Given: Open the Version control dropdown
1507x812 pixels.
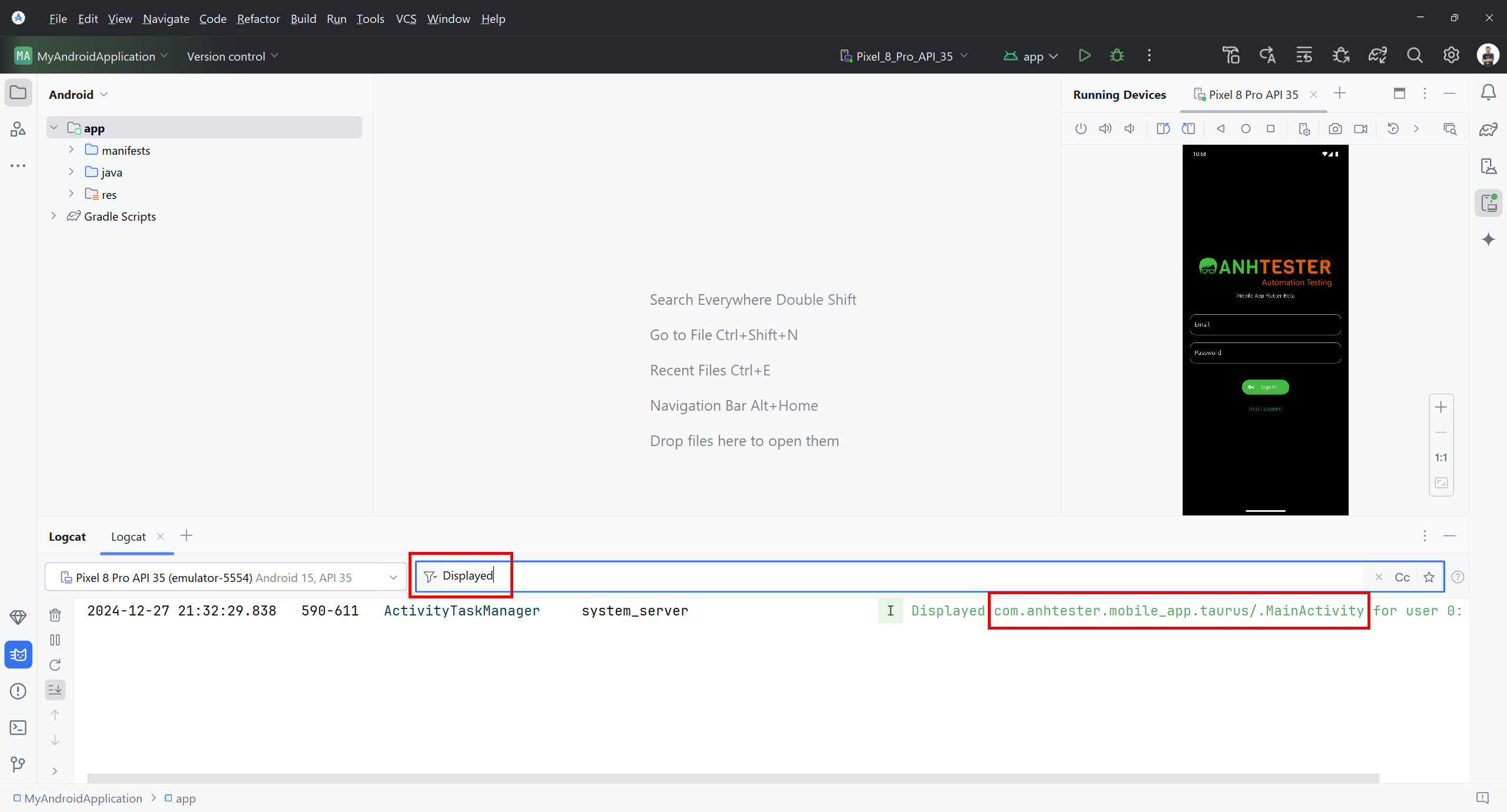Looking at the screenshot, I should 233,56.
